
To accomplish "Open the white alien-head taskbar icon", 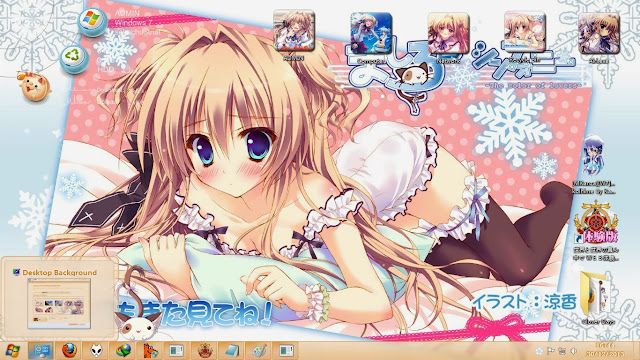I will coord(96,351).
